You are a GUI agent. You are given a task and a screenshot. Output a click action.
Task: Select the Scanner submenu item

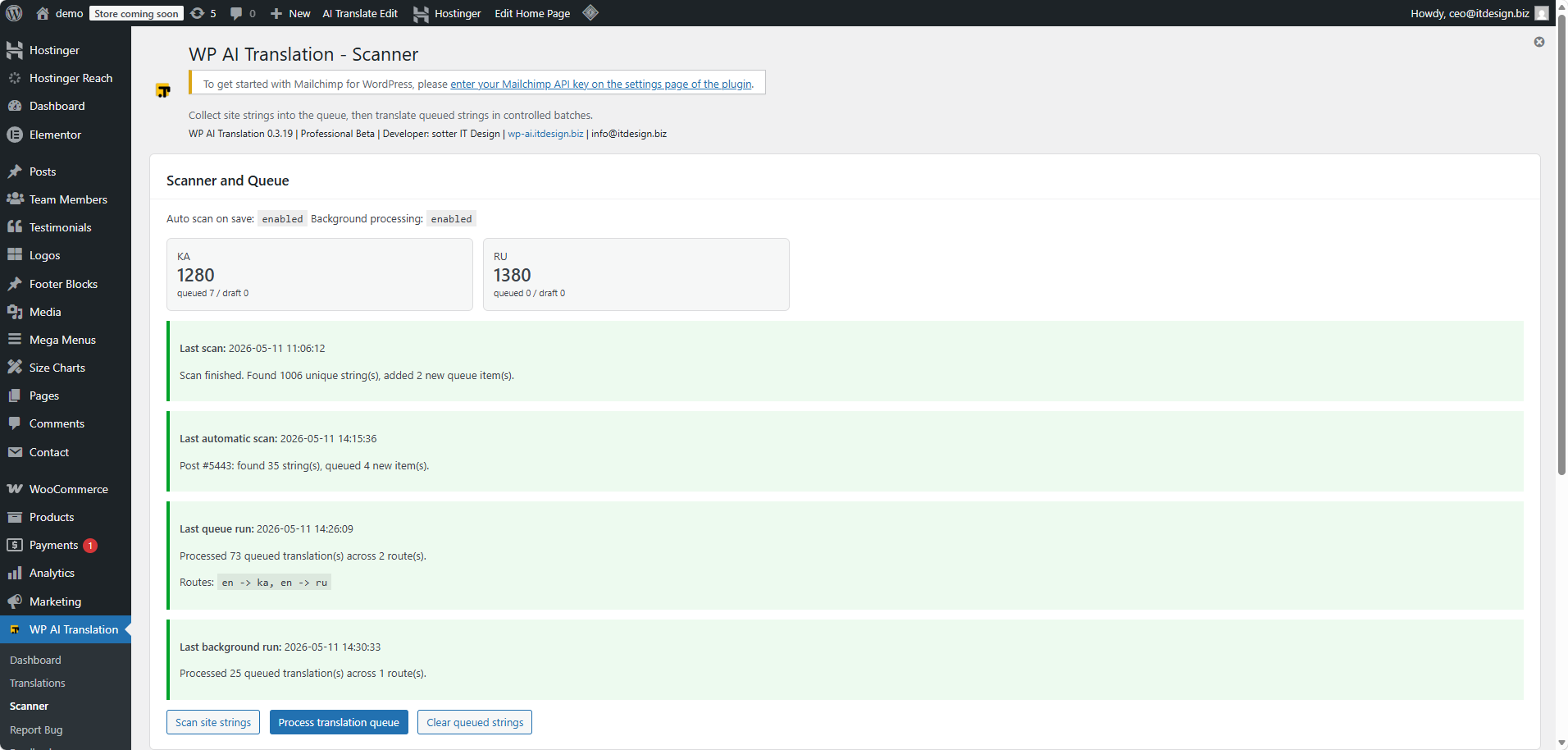(29, 706)
